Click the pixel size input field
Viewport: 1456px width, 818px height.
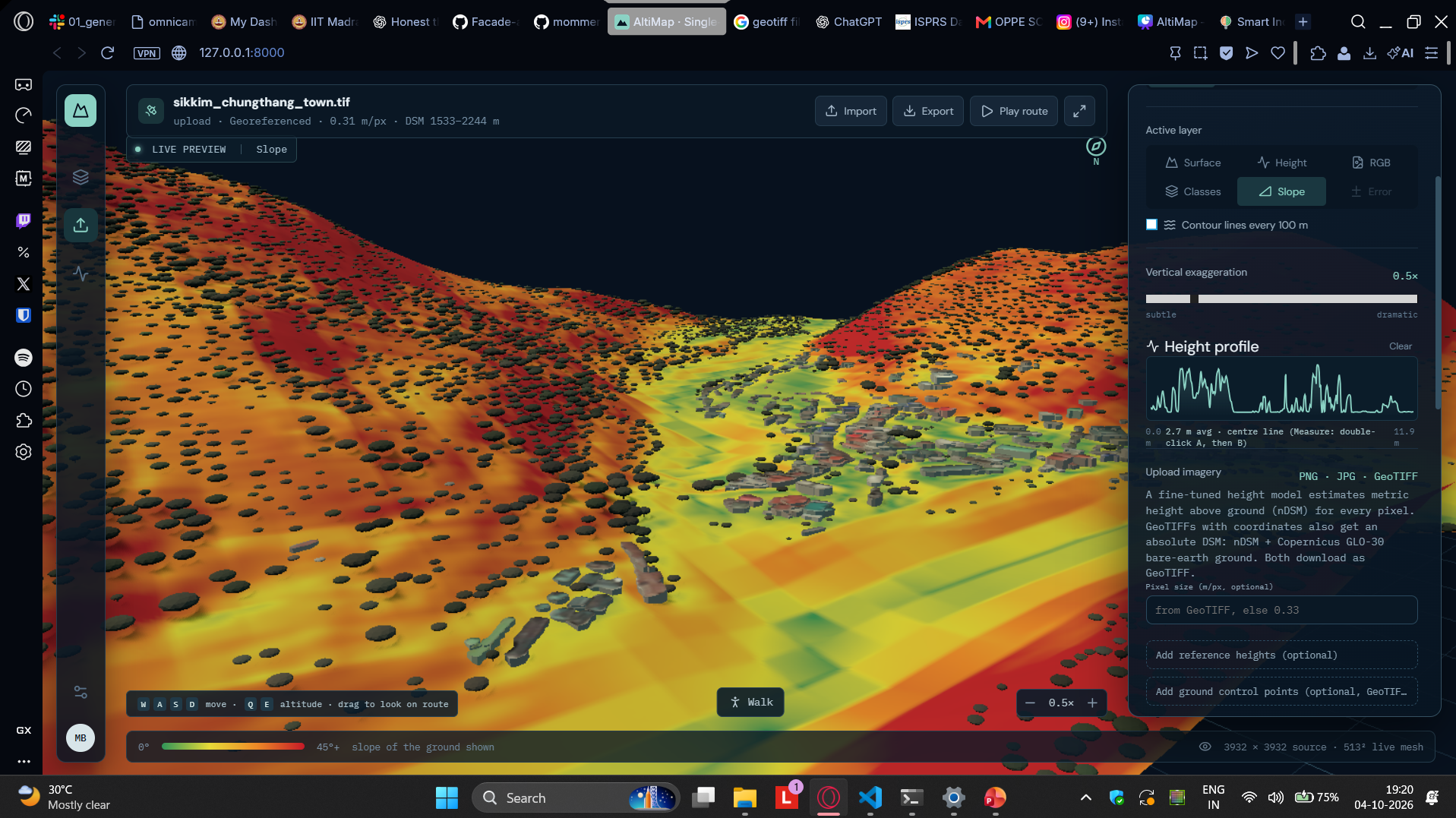pyautogui.click(x=1281, y=610)
